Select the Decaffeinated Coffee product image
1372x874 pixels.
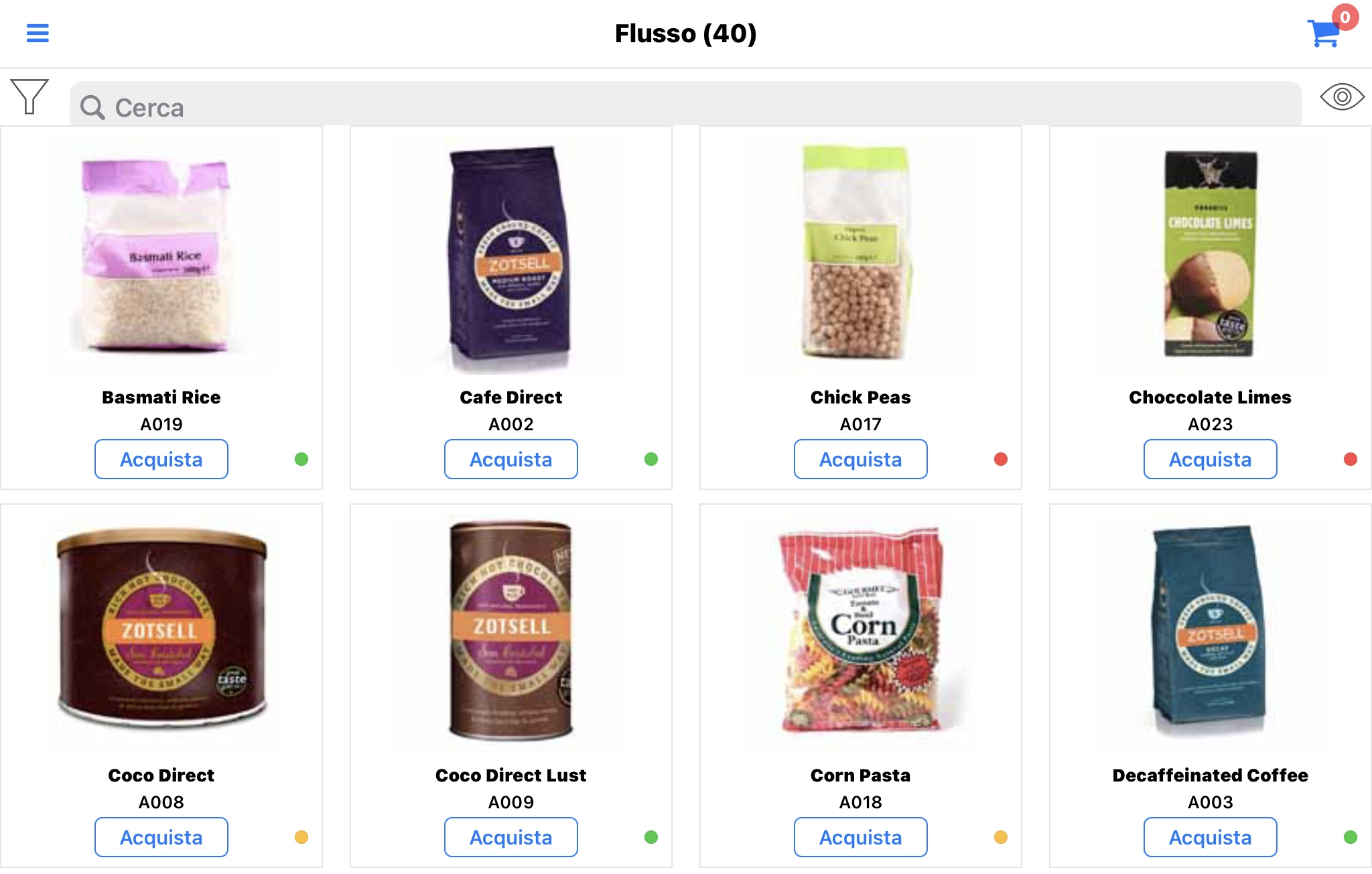point(1209,630)
